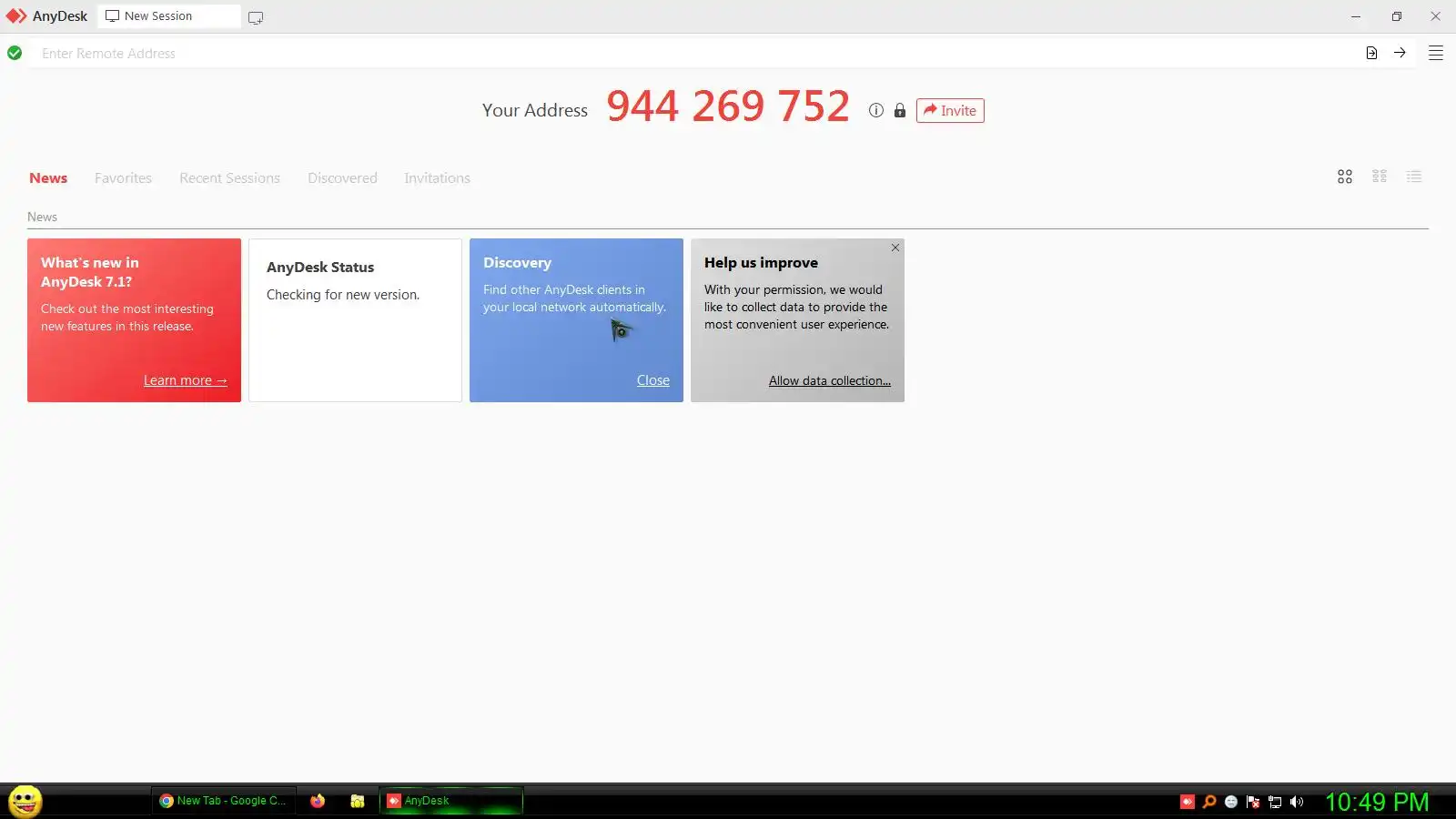The image size is (1456, 819).
Task: Click the orange magnifier tray icon
Action: tap(1209, 802)
